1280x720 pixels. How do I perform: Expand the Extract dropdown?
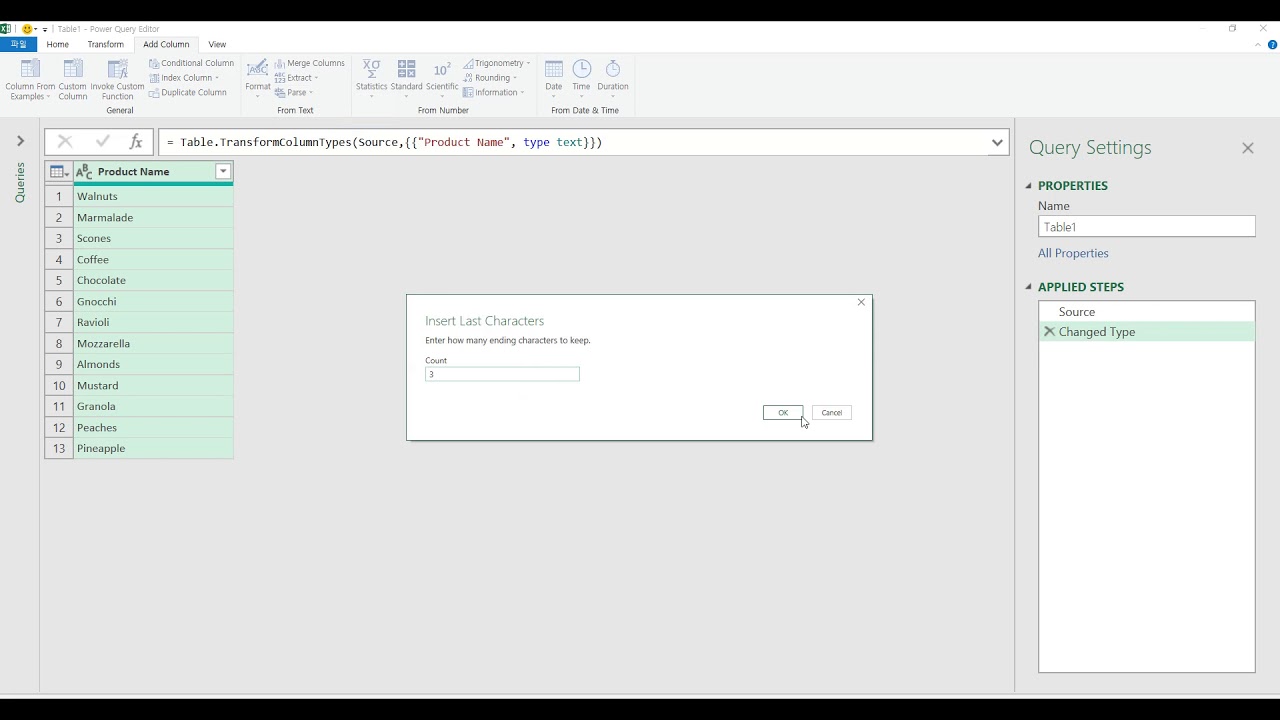point(296,78)
